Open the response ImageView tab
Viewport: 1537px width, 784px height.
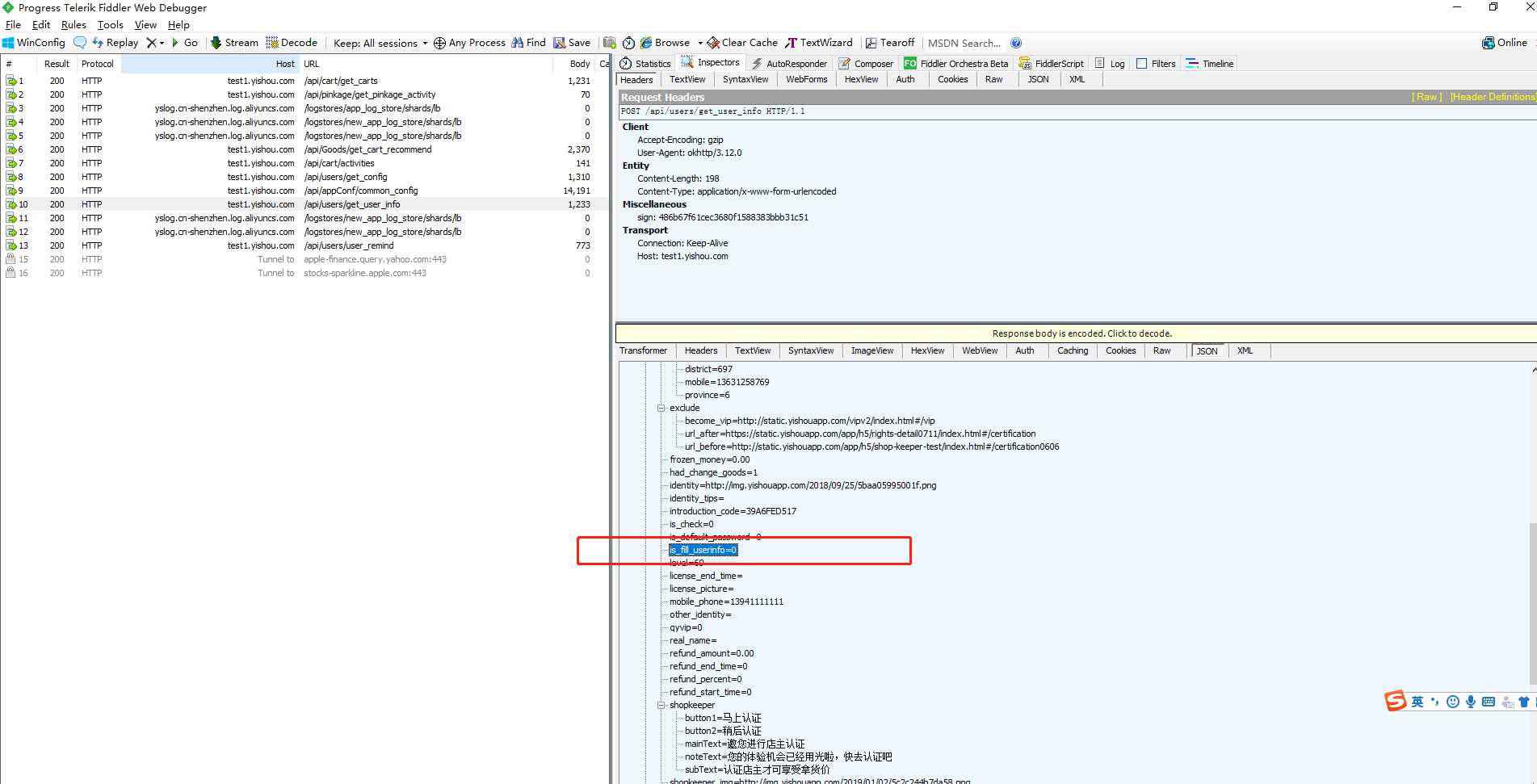click(x=872, y=350)
